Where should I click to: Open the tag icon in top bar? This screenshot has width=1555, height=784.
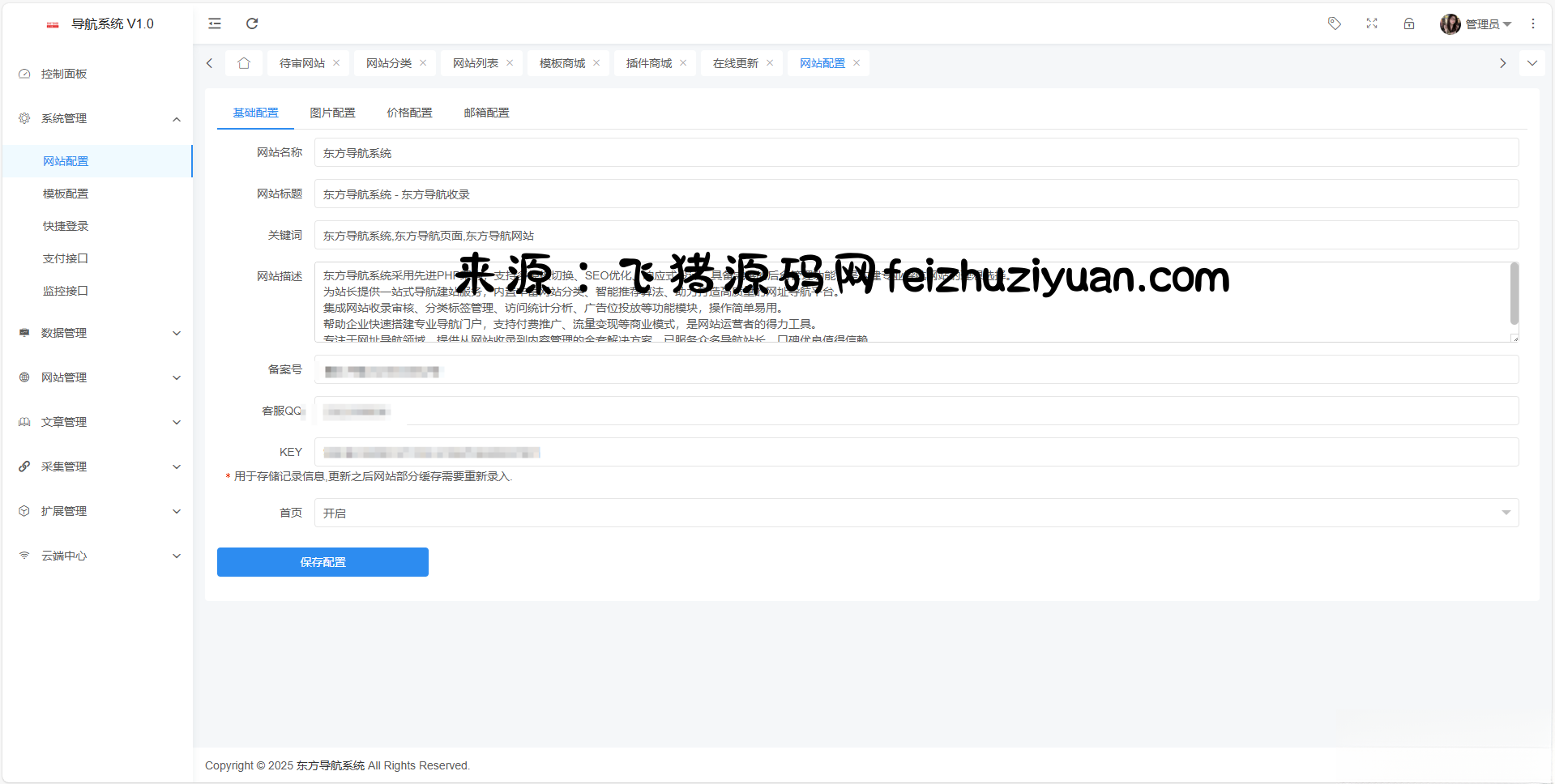[x=1335, y=23]
